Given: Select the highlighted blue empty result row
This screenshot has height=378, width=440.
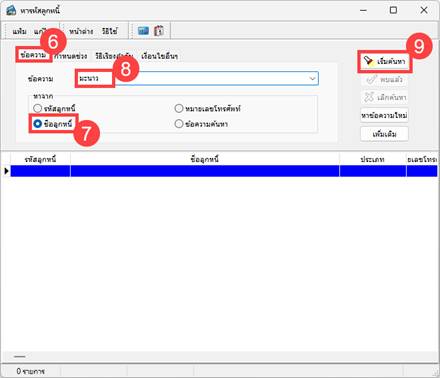Looking at the screenshot, I should pyautogui.click(x=224, y=171).
